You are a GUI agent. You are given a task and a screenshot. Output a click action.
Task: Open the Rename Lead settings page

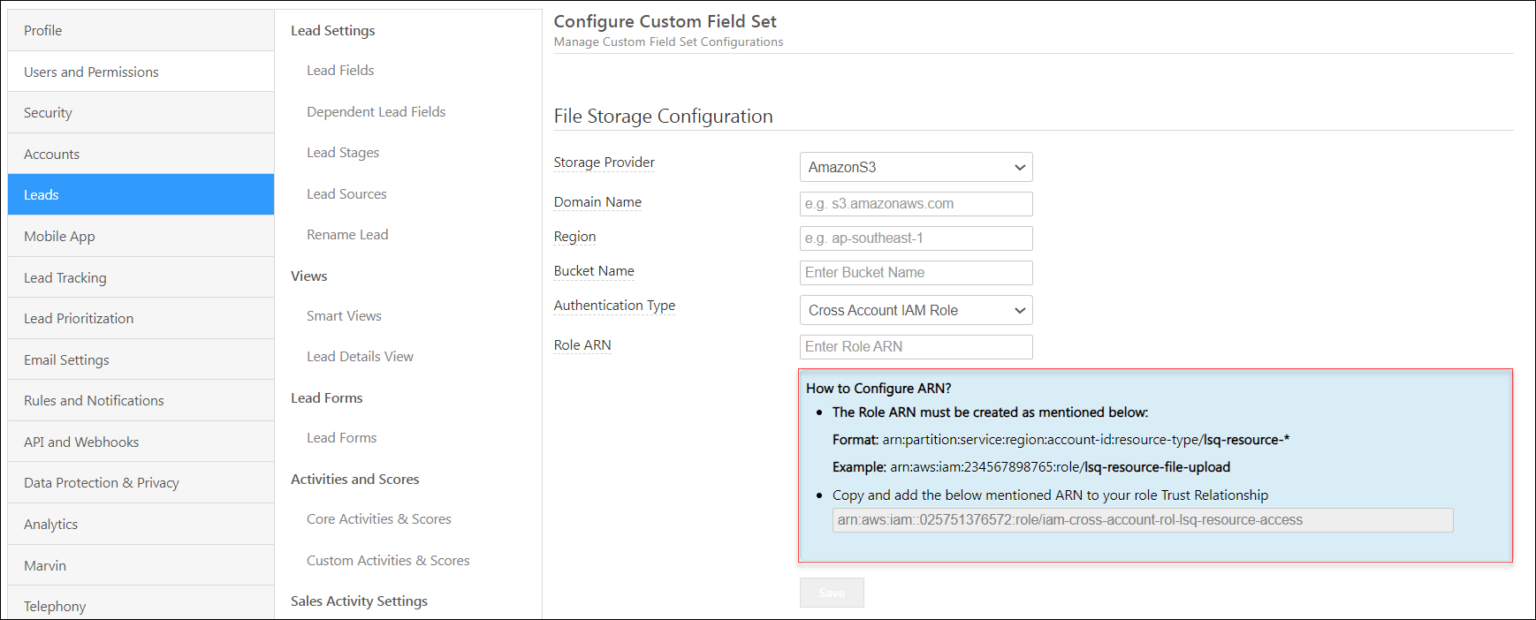click(x=347, y=234)
